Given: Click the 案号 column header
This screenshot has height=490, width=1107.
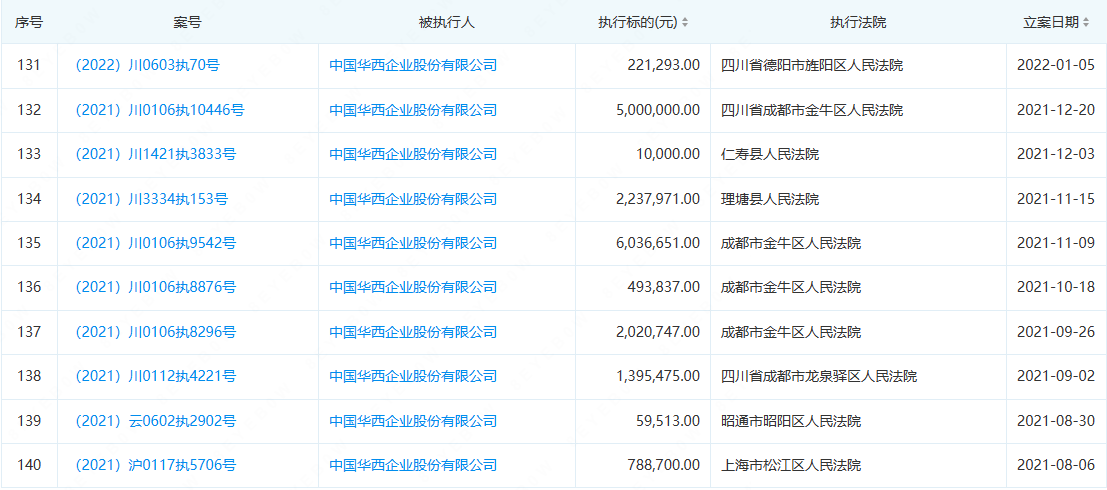Looking at the screenshot, I should pyautogui.click(x=188, y=22).
